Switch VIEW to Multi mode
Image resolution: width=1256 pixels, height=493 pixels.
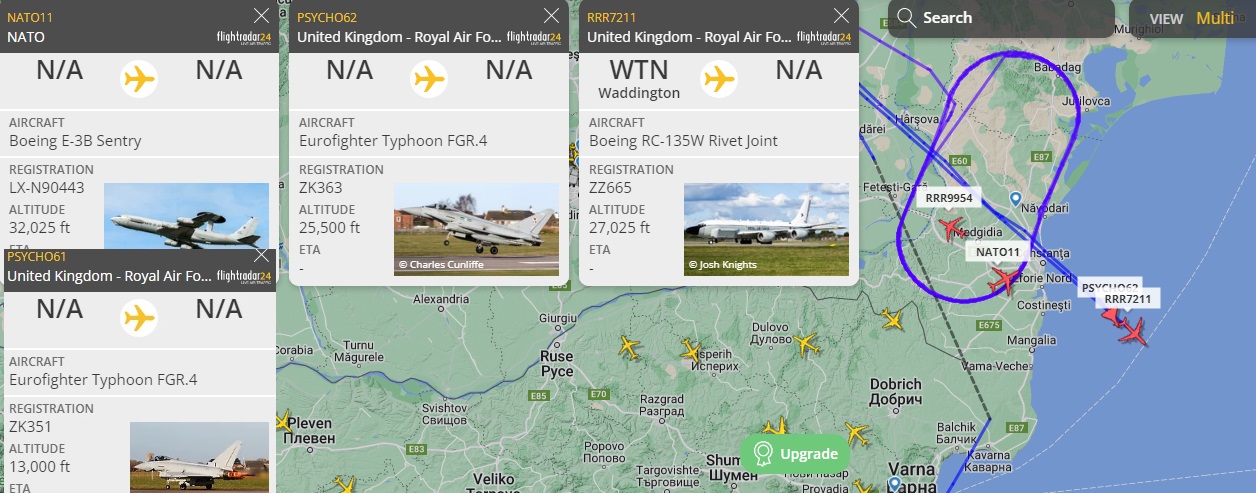click(1215, 18)
